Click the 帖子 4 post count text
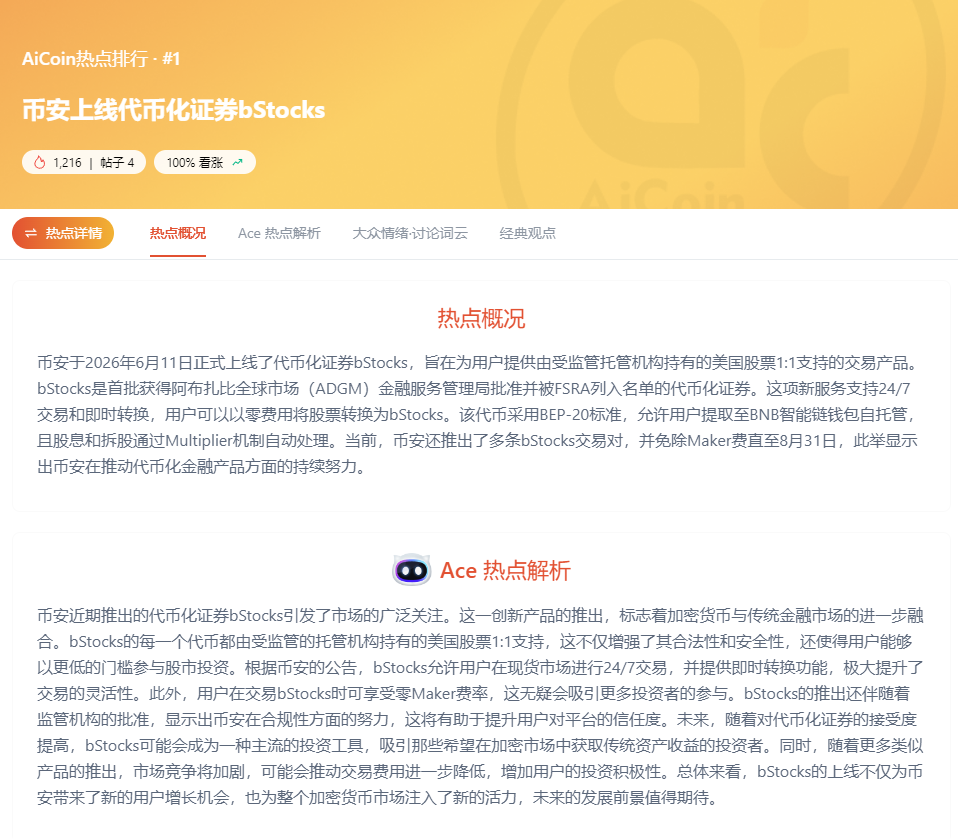Viewport: 958px width, 839px height. [x=117, y=163]
